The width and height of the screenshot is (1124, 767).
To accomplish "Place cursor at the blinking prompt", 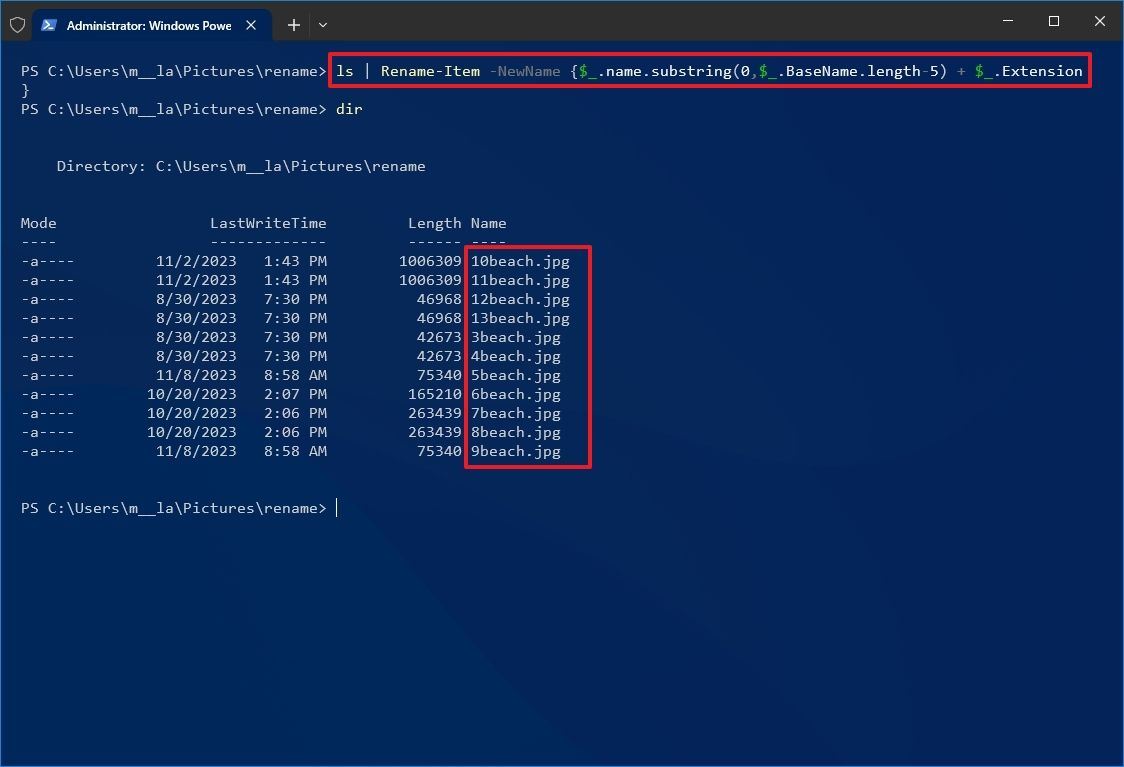I will click(x=336, y=508).
